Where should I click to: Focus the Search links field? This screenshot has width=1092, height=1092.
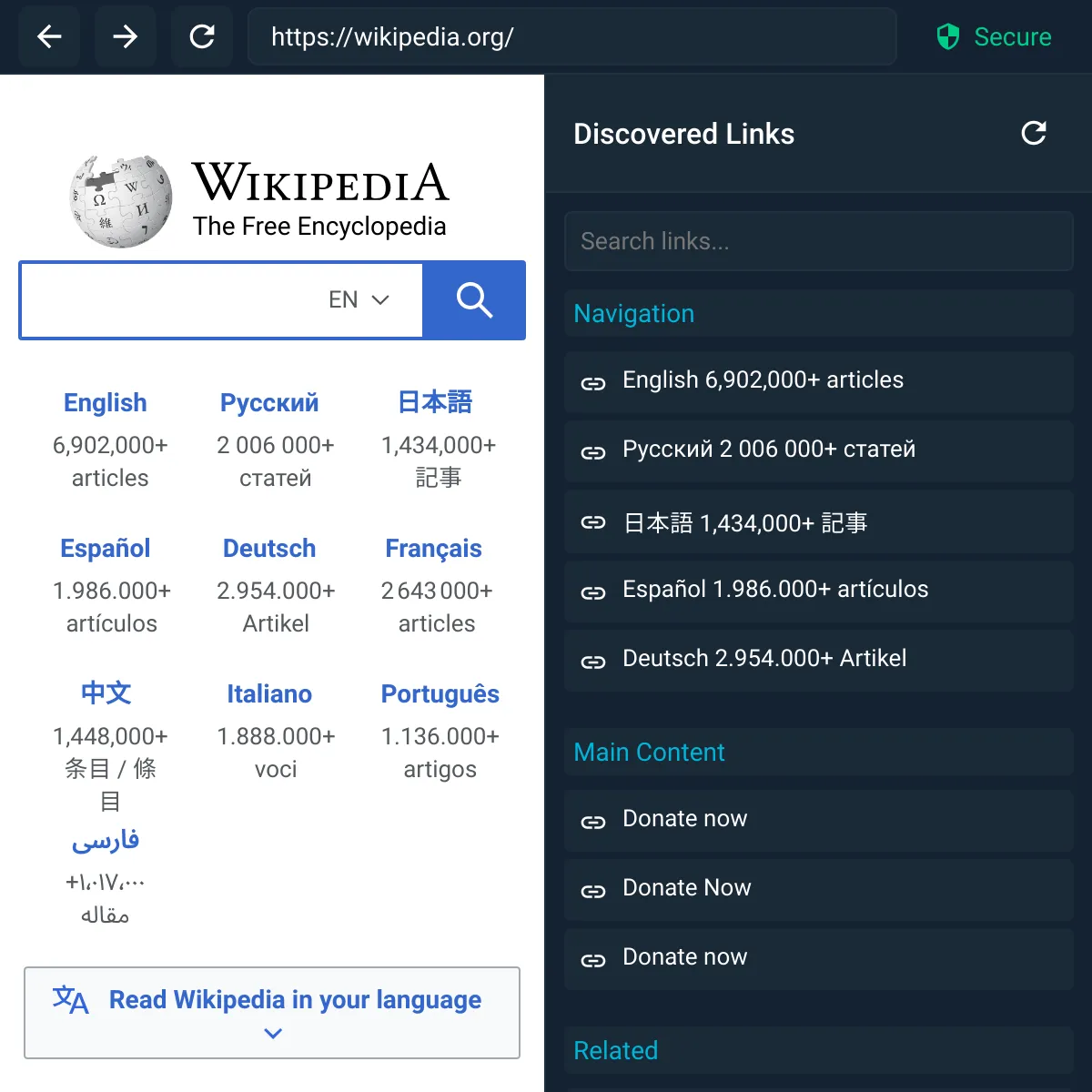pos(819,241)
